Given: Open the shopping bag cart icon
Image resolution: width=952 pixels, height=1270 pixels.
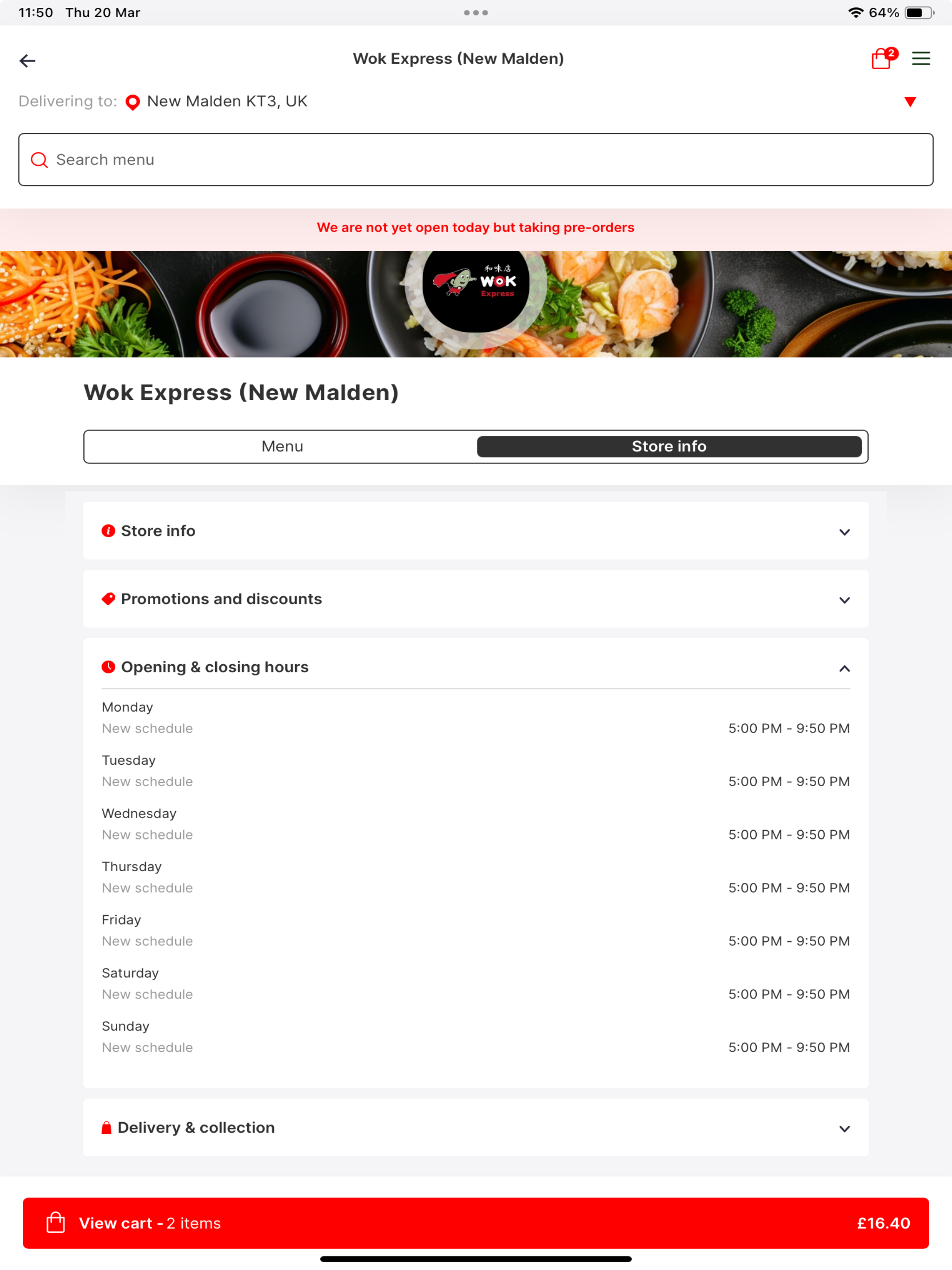Looking at the screenshot, I should tap(883, 58).
